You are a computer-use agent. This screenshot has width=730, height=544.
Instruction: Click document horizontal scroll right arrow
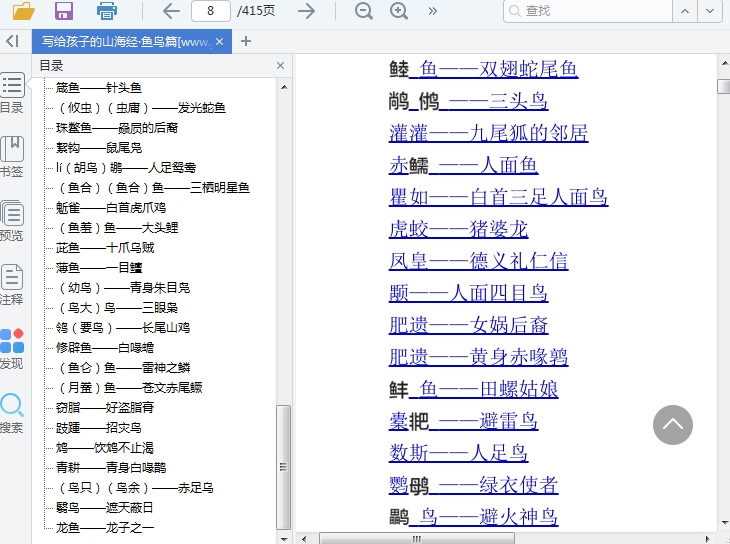pos(709,539)
